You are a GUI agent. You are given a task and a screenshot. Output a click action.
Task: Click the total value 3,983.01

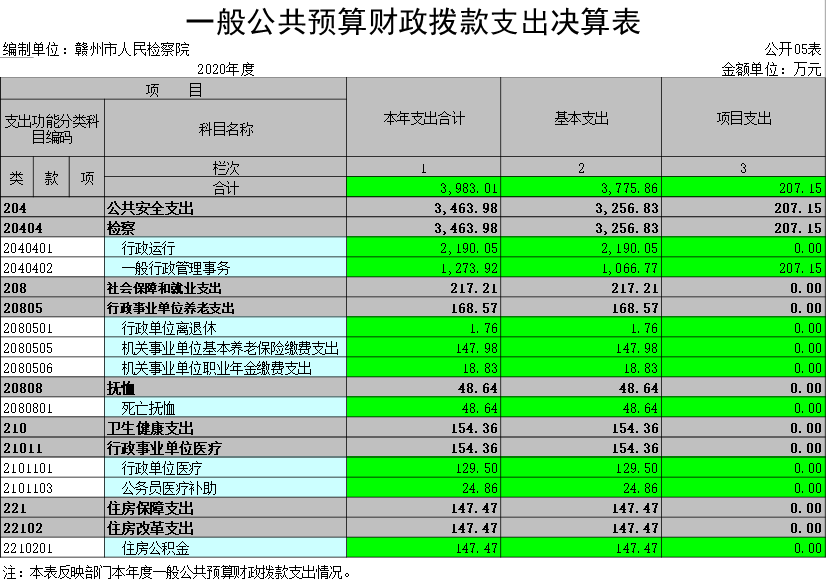[x=468, y=188]
